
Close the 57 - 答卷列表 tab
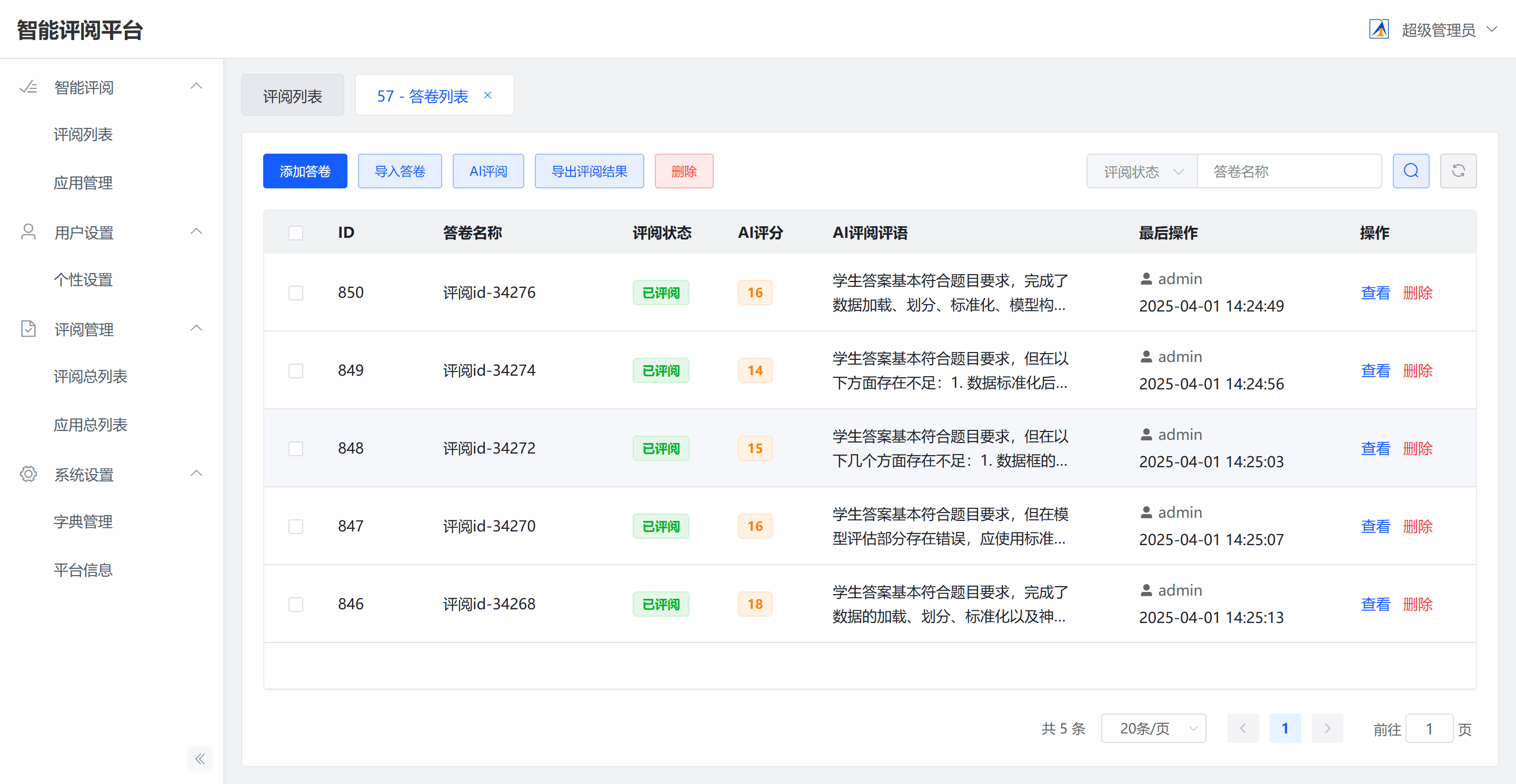[x=487, y=95]
